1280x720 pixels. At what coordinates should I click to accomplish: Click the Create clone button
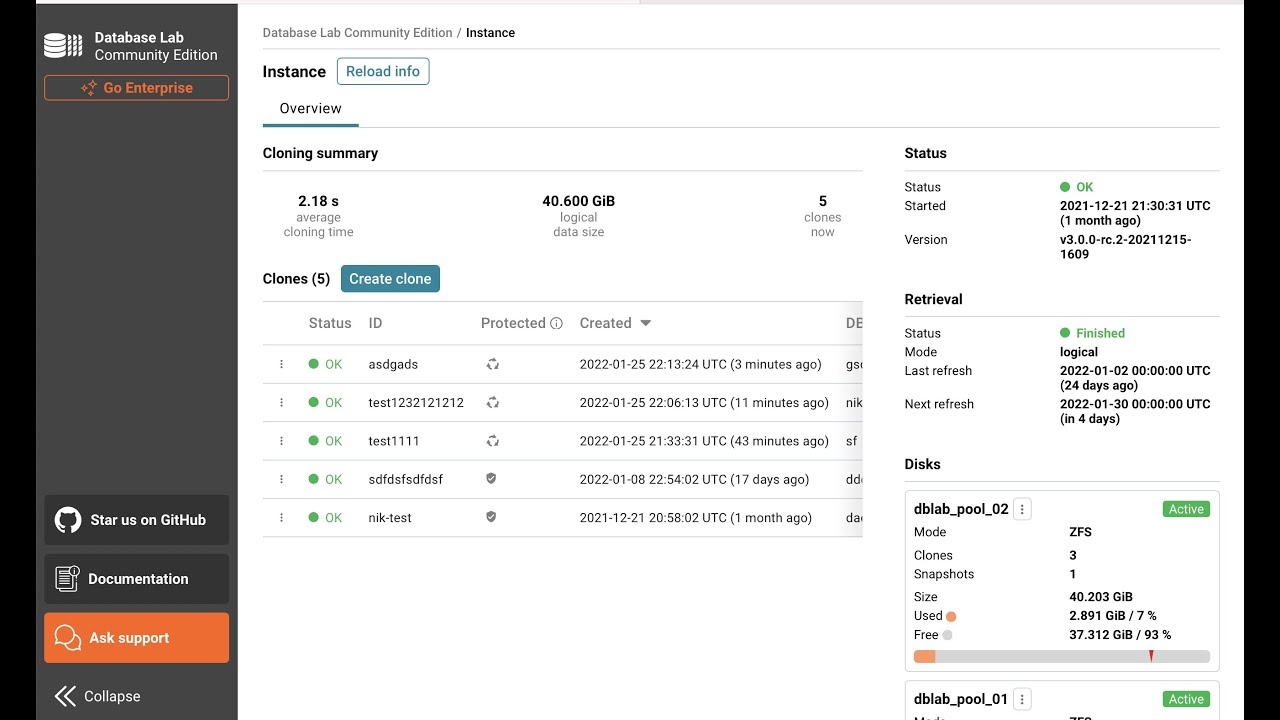coord(390,279)
